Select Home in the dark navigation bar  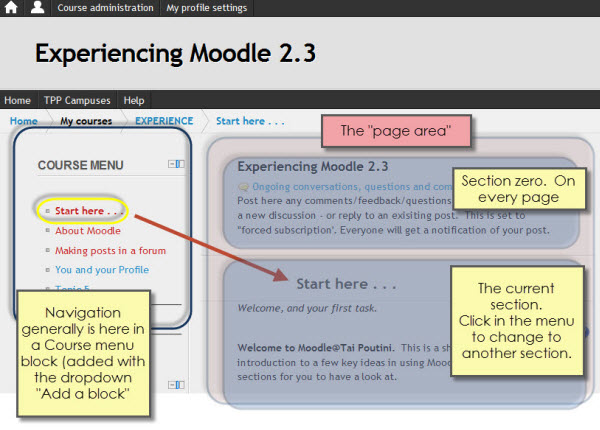(x=17, y=100)
